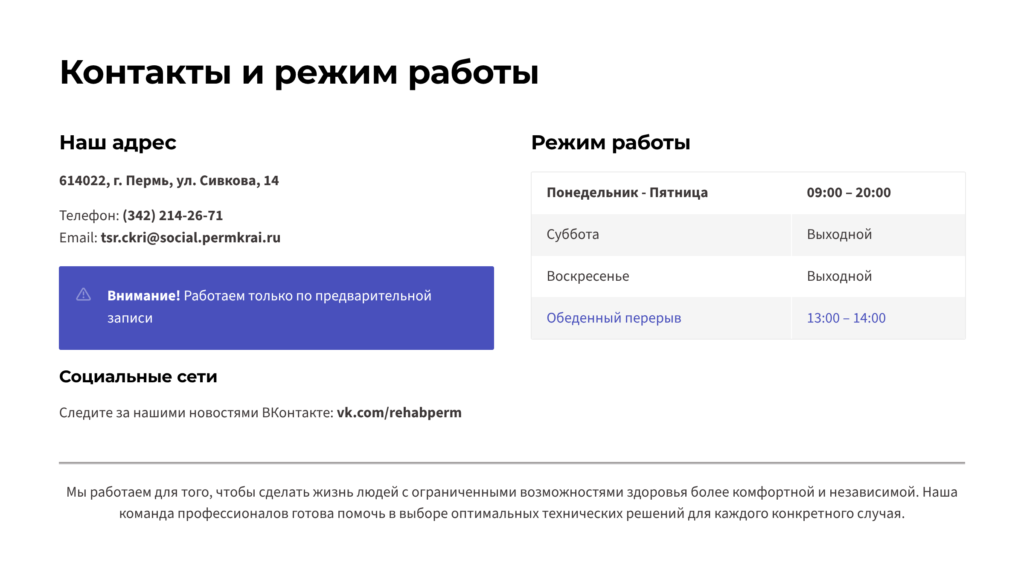Select the 09:00 – 20:00 hours cell
The image size is (1024, 576).
pyautogui.click(x=878, y=193)
